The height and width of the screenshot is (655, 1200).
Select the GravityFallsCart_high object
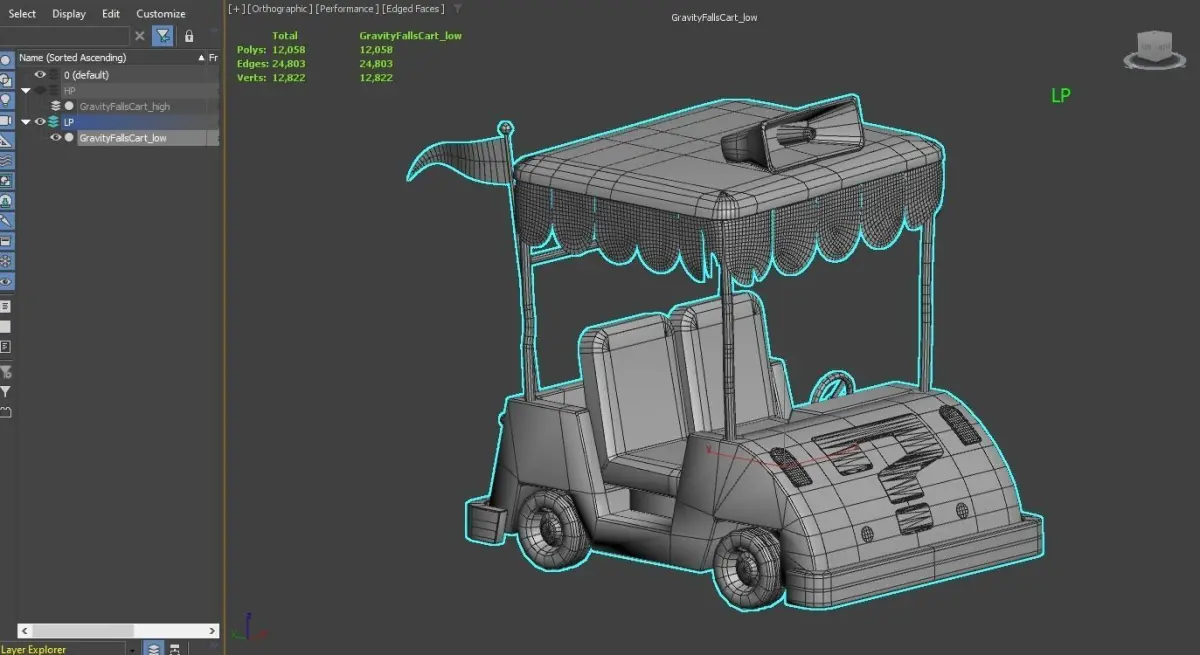[x=125, y=107]
